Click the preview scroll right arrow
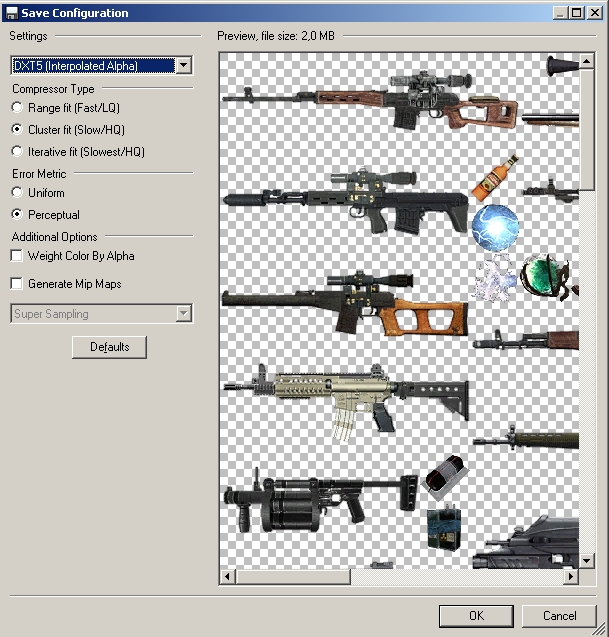609x637 pixels. (x=571, y=576)
